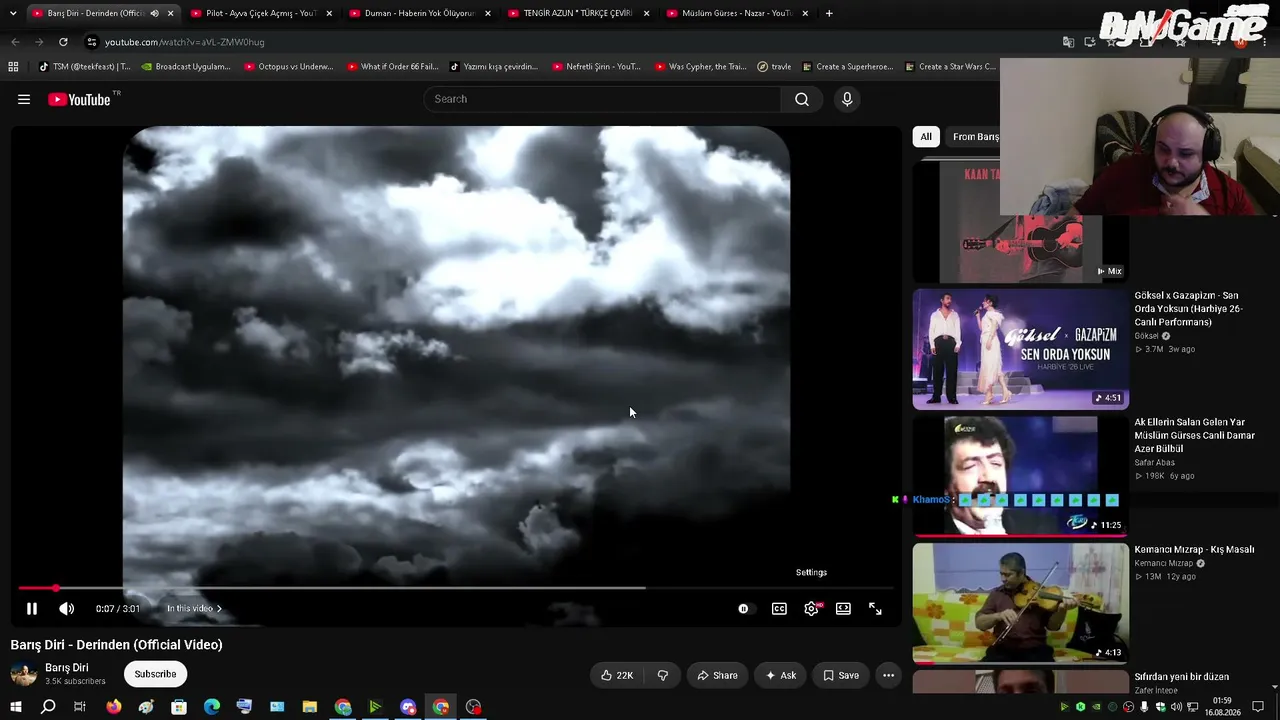Open the Nefretli Şirin bookmark
1280x720 pixels.
(596, 67)
